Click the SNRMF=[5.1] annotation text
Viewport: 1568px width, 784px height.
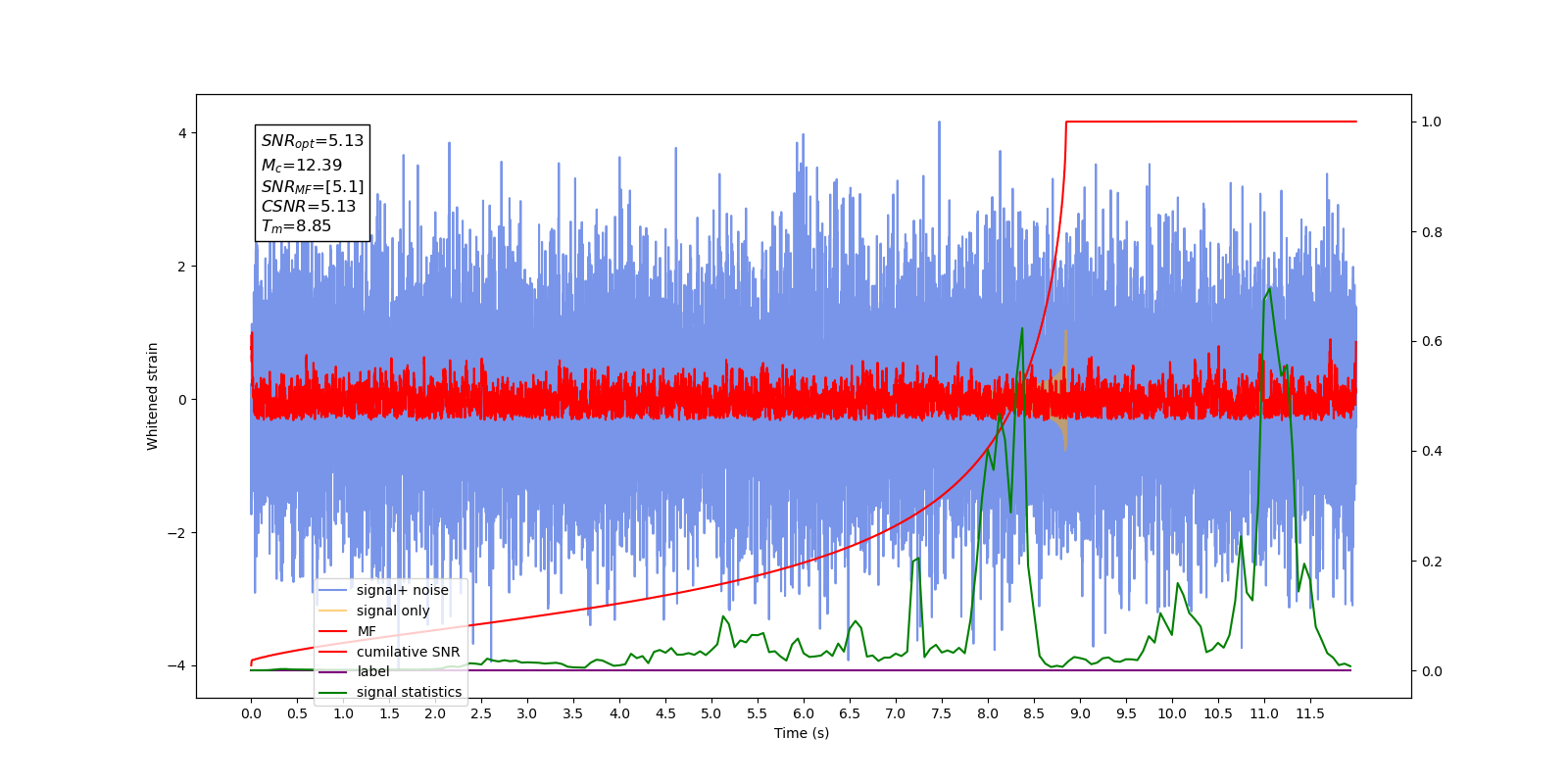click(x=313, y=186)
